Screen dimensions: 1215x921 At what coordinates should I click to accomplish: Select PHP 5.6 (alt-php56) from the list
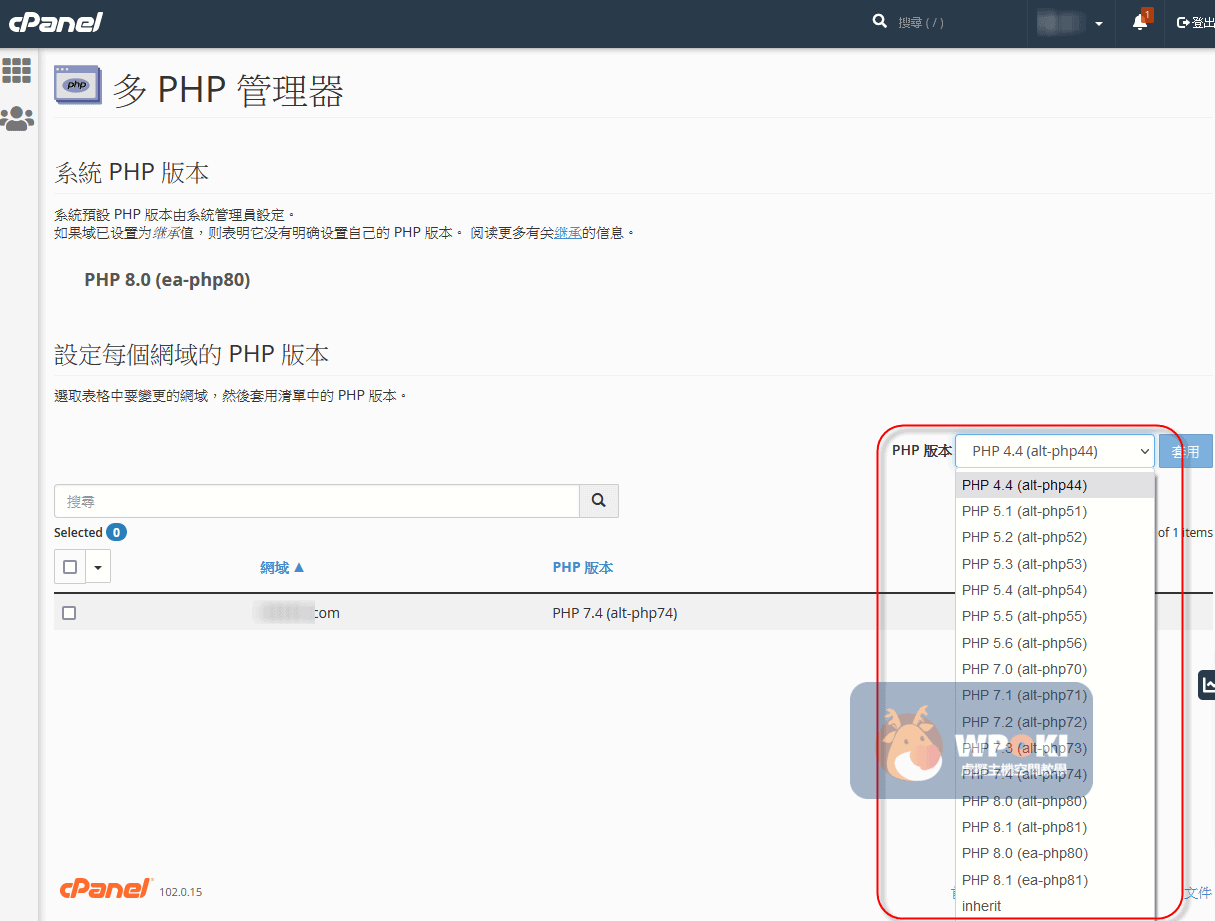(x=1024, y=643)
